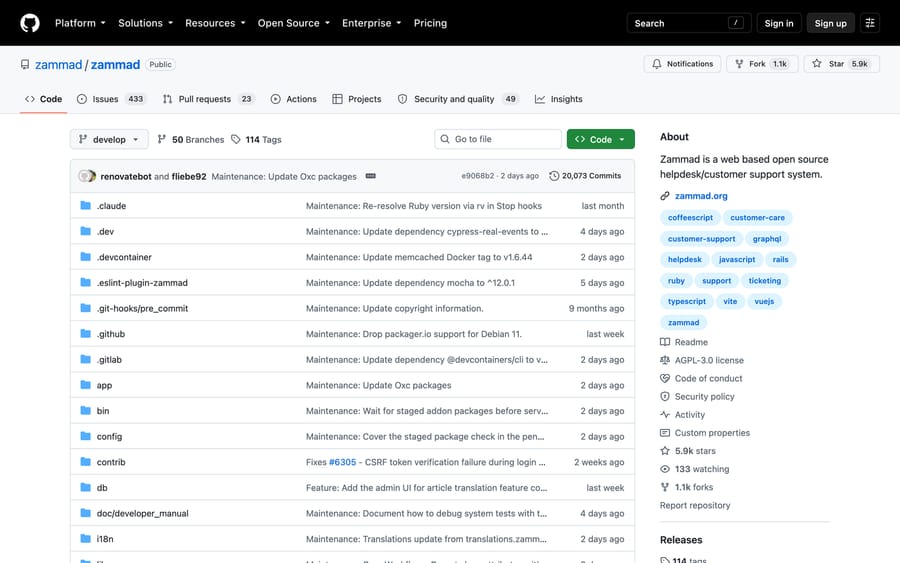This screenshot has width=900, height=563.
Task: Click the book icon next to Readme
Action: tap(665, 342)
